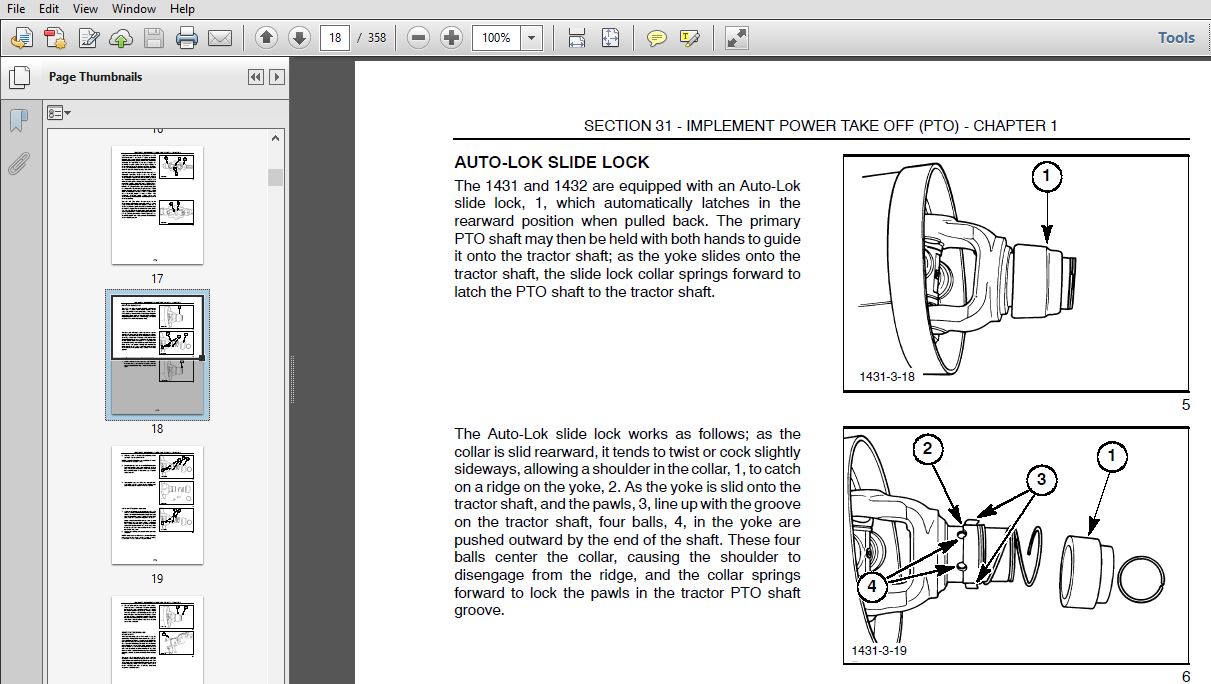Open the Bookmarks panel icon
This screenshot has height=684, width=1211.
point(18,120)
